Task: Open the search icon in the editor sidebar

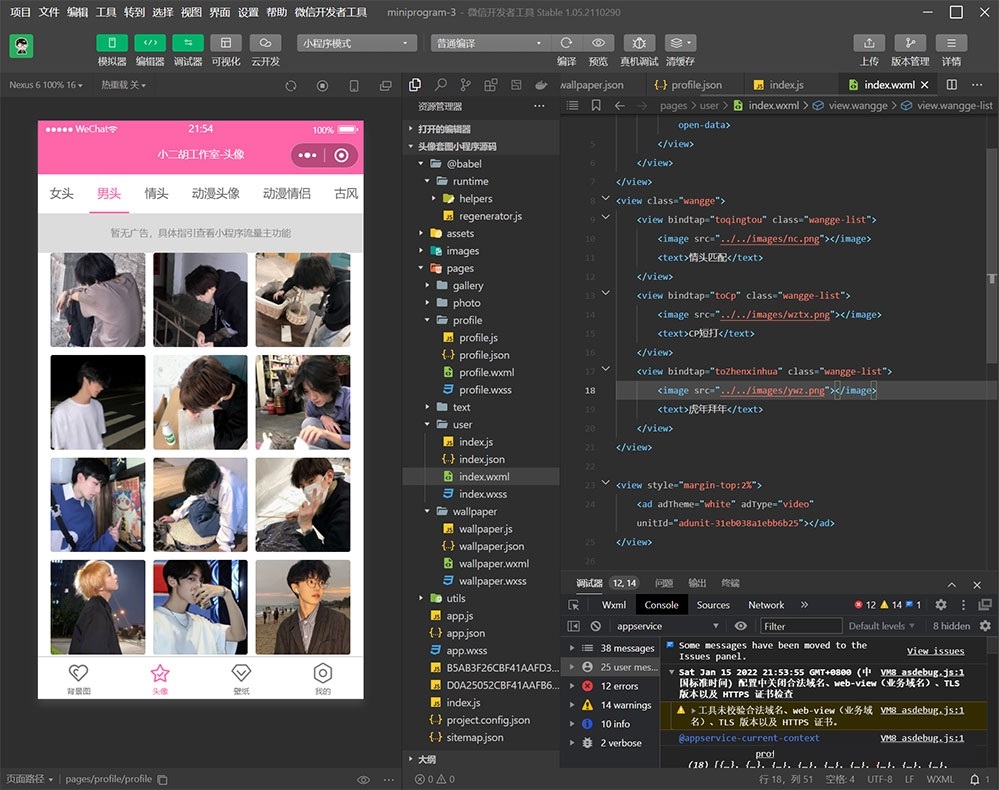Action: pyautogui.click(x=440, y=85)
